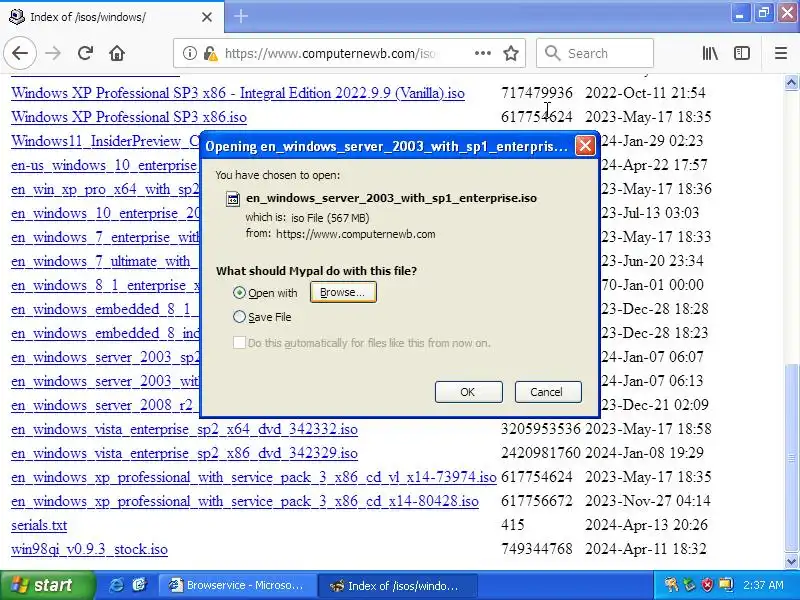
Task: Cancel the file opening dialog
Action: point(547,392)
